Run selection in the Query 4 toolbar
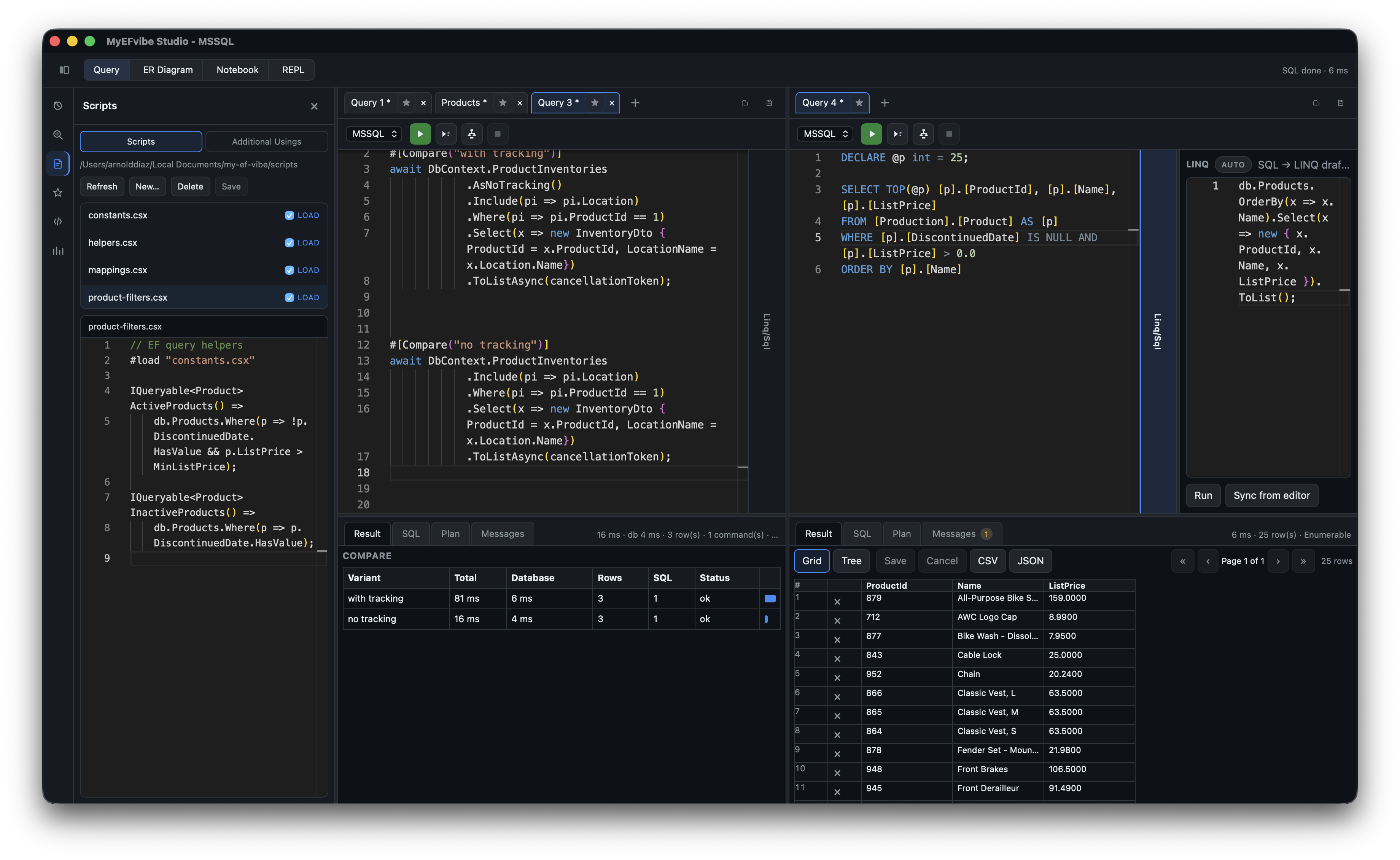This screenshot has height=860, width=1400. pos(897,134)
